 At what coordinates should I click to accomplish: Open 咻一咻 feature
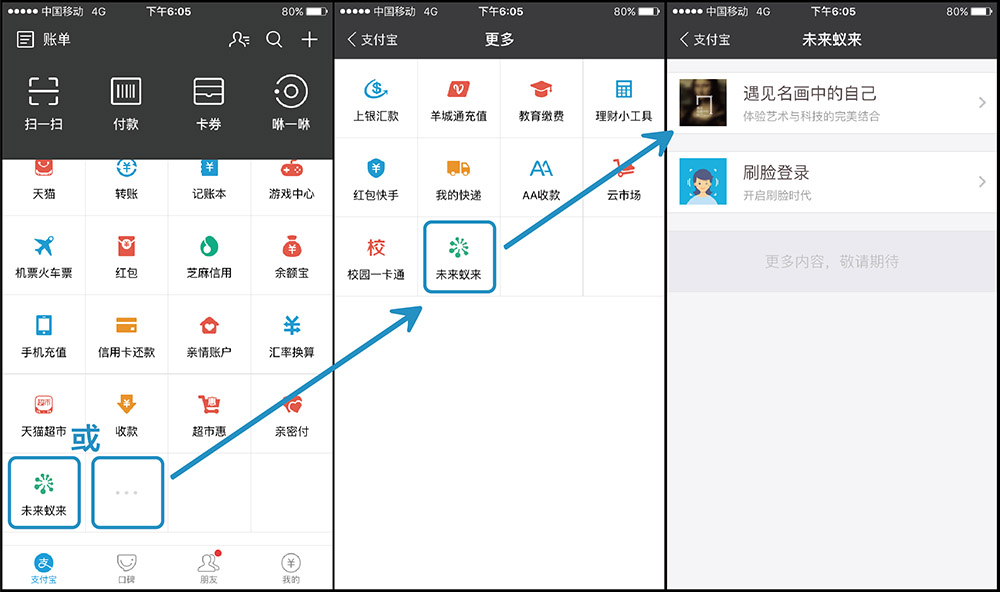[x=291, y=103]
